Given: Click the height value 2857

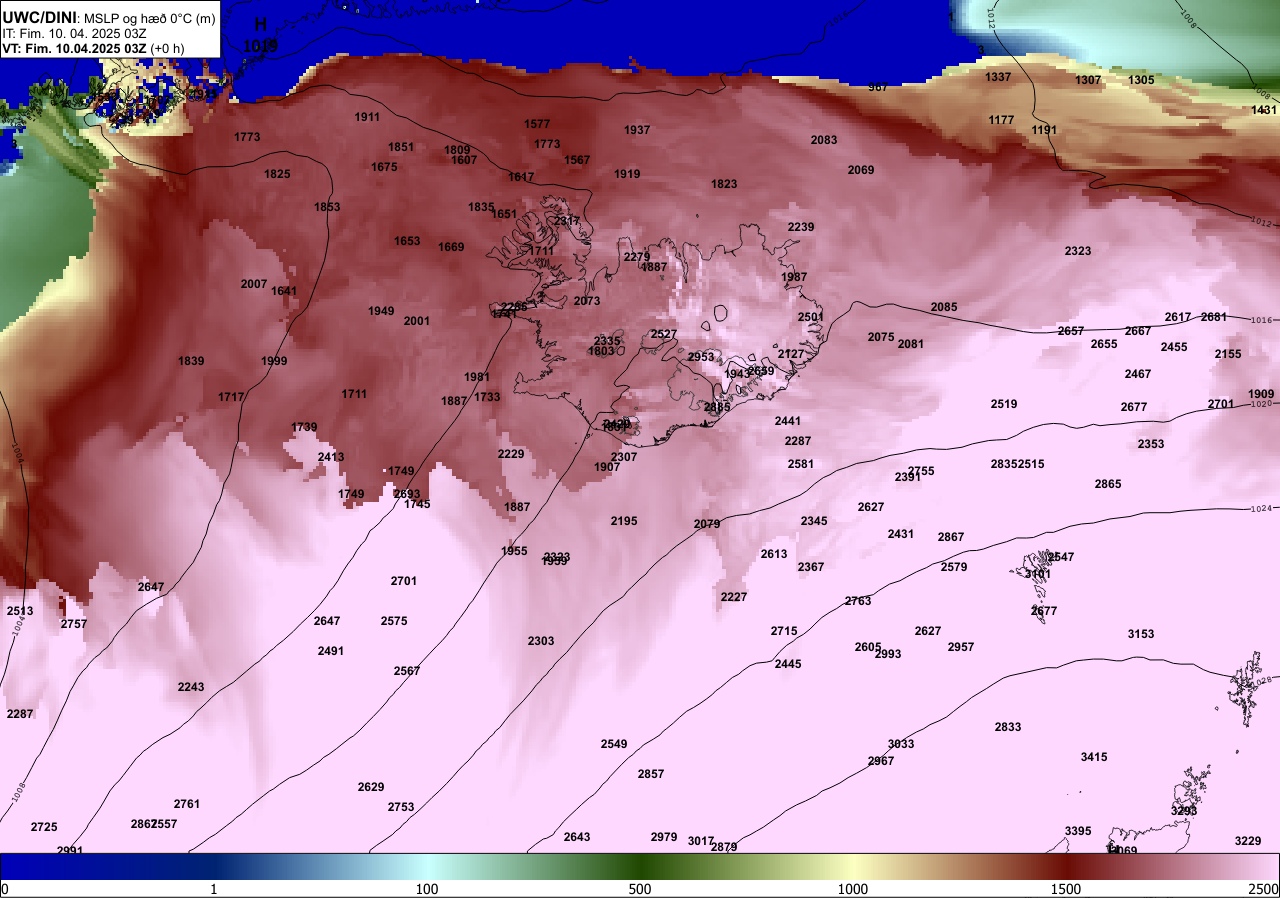Looking at the screenshot, I should [651, 774].
